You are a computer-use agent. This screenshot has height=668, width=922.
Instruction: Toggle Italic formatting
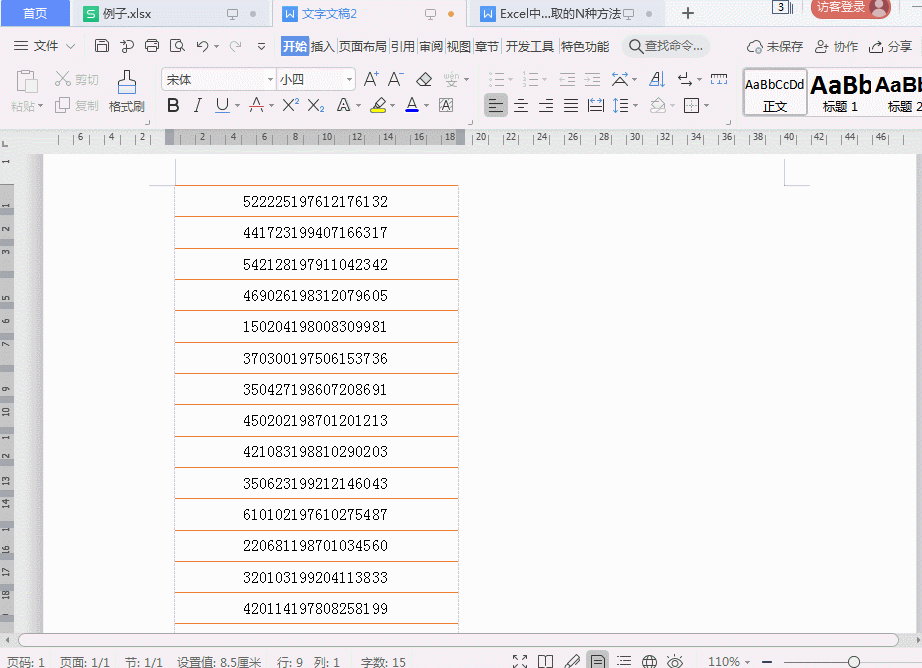point(198,105)
